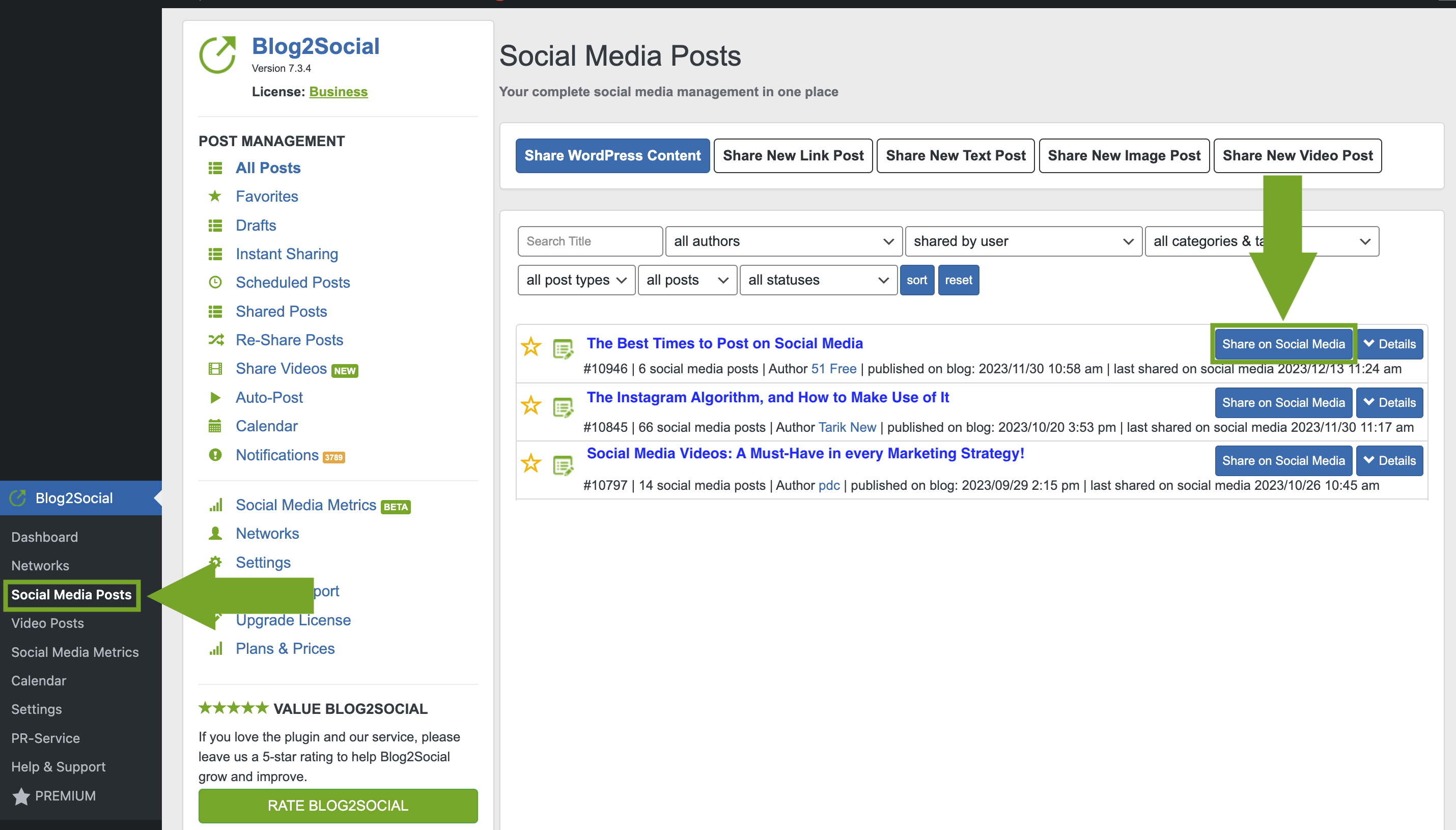Click the Favorites star icon in post management
The image size is (1456, 830).
point(215,196)
